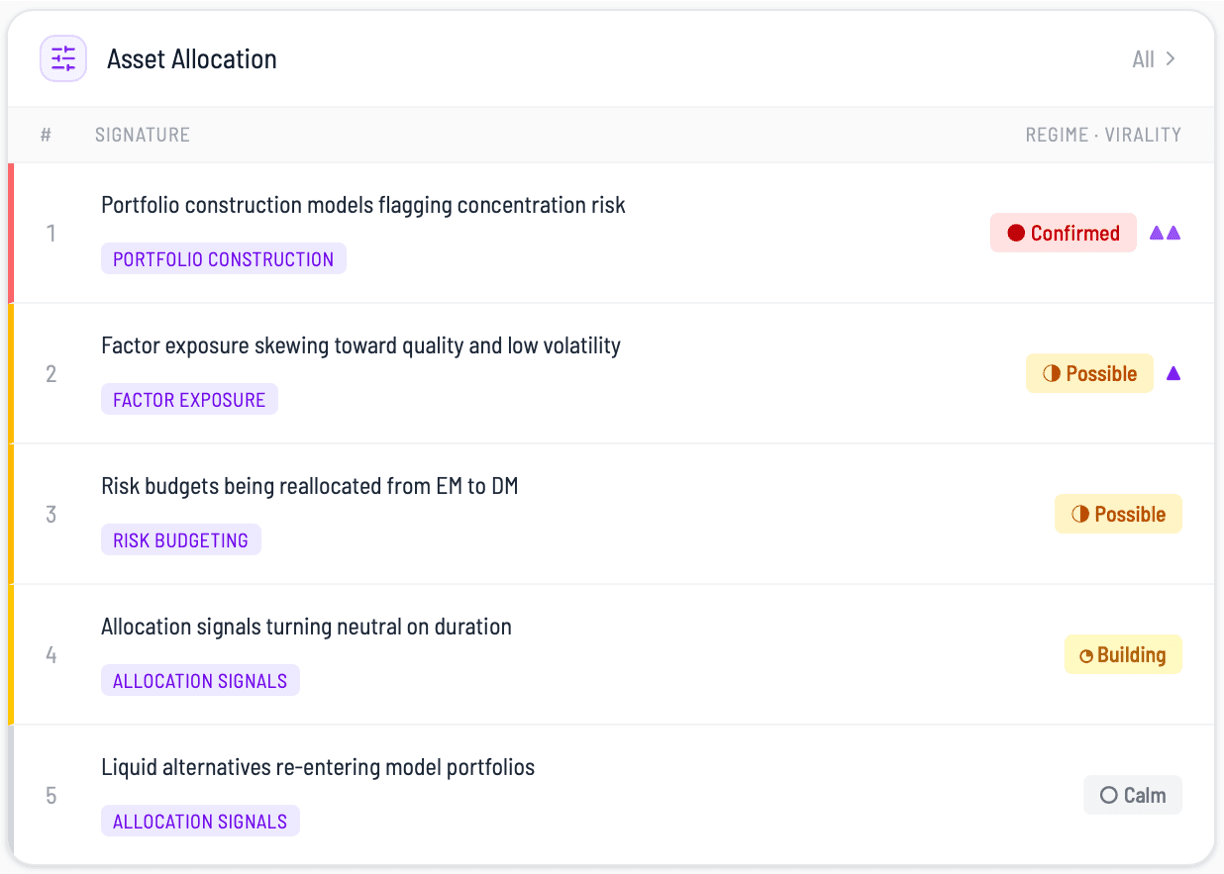This screenshot has width=1224, height=874.
Task: Open portfolio construction concentration risk signature
Action: (x=363, y=205)
